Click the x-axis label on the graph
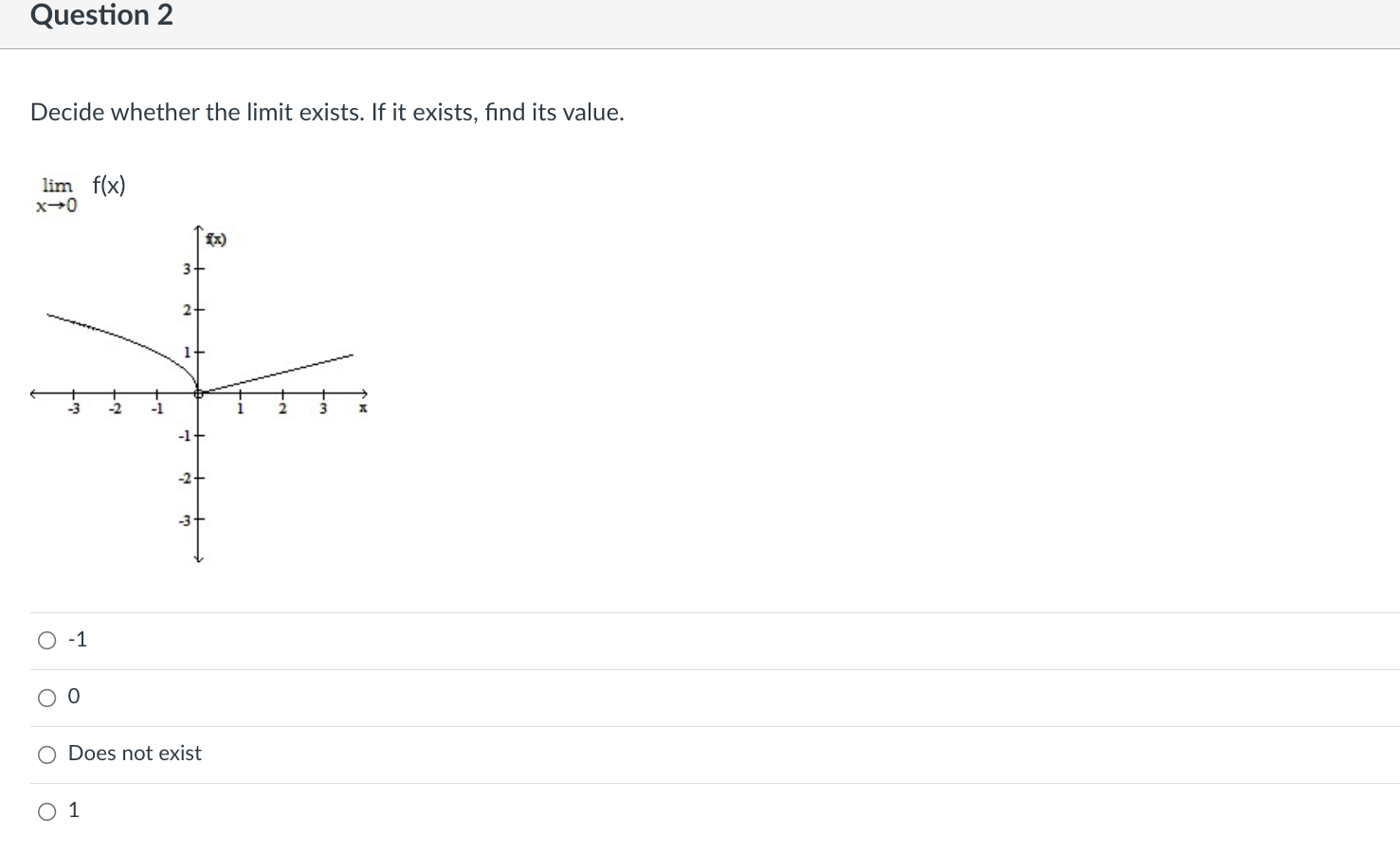The width and height of the screenshot is (1400, 855). (363, 408)
